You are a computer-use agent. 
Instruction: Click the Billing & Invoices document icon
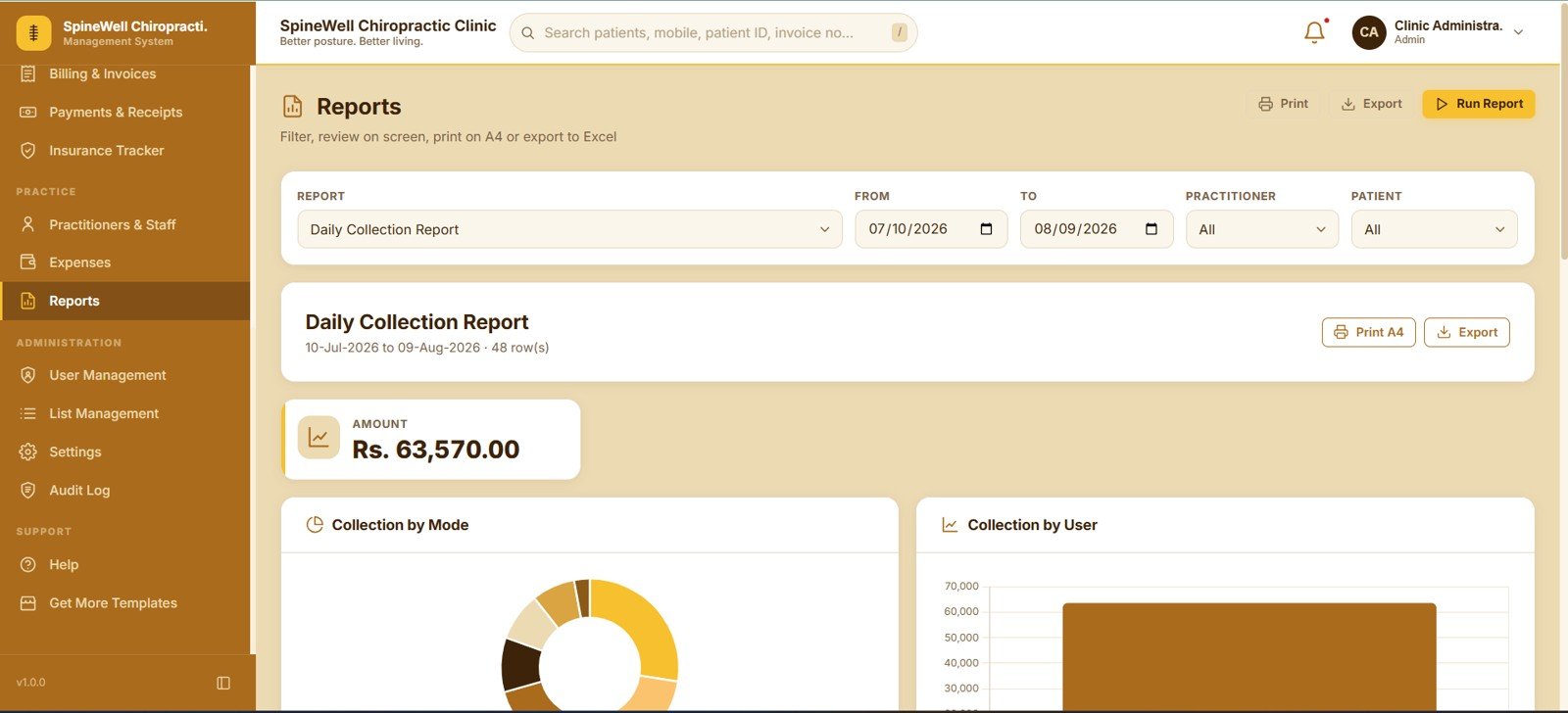click(28, 73)
